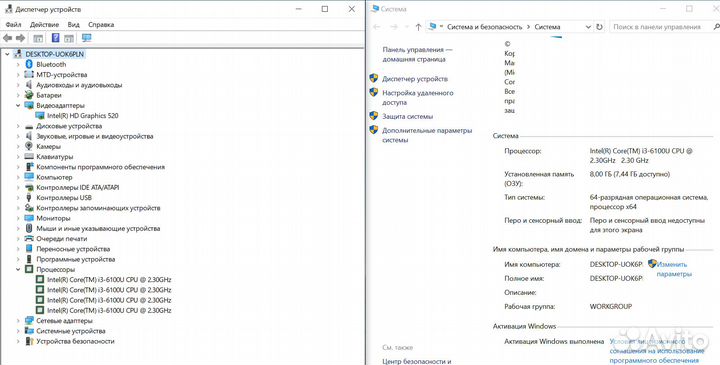This screenshot has height=365, width=720.
Task: Expand the Контроллеры IDE ATA/ATAPI category
Action: [x=18, y=187]
